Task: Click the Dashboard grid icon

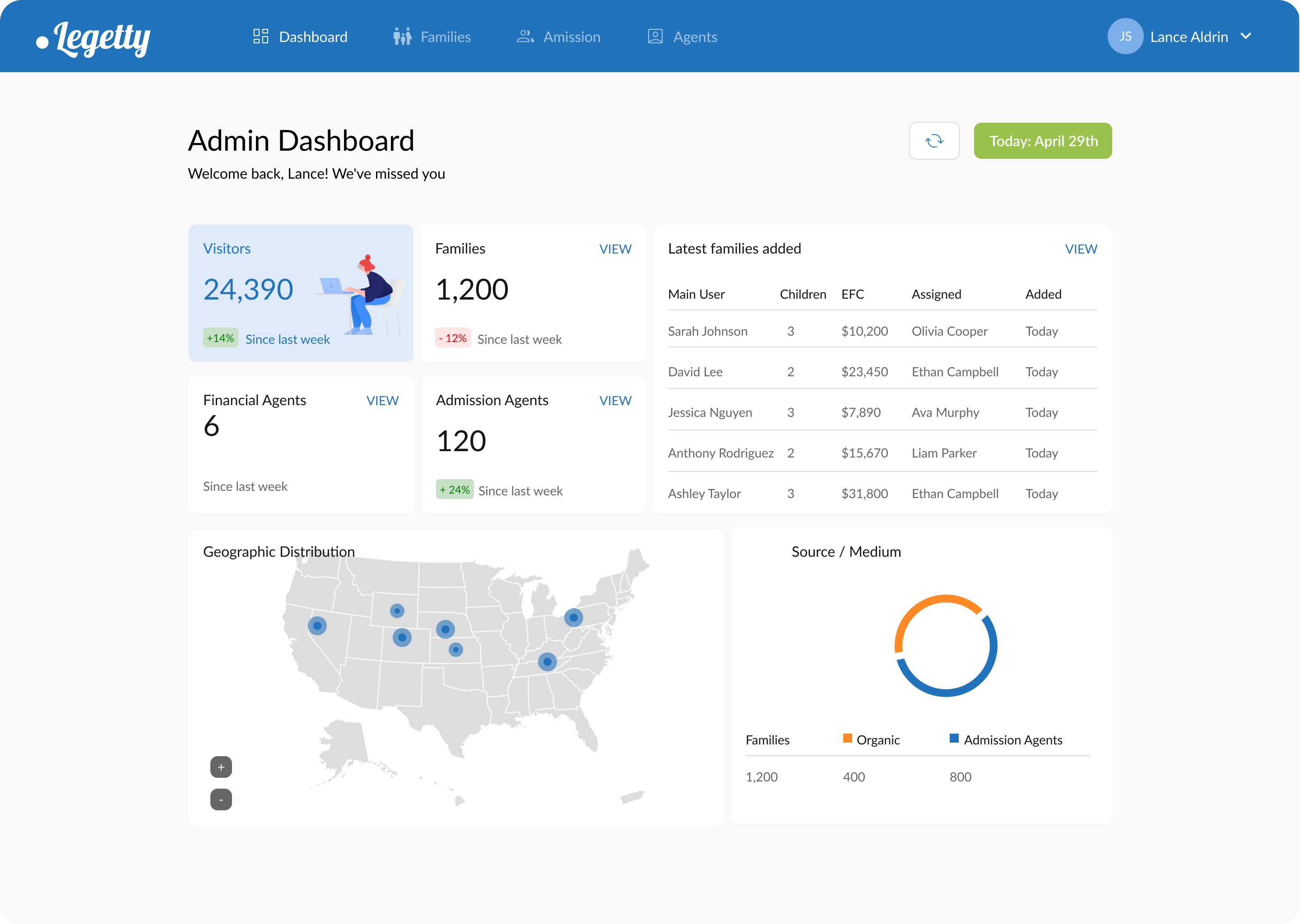Action: pyautogui.click(x=261, y=37)
